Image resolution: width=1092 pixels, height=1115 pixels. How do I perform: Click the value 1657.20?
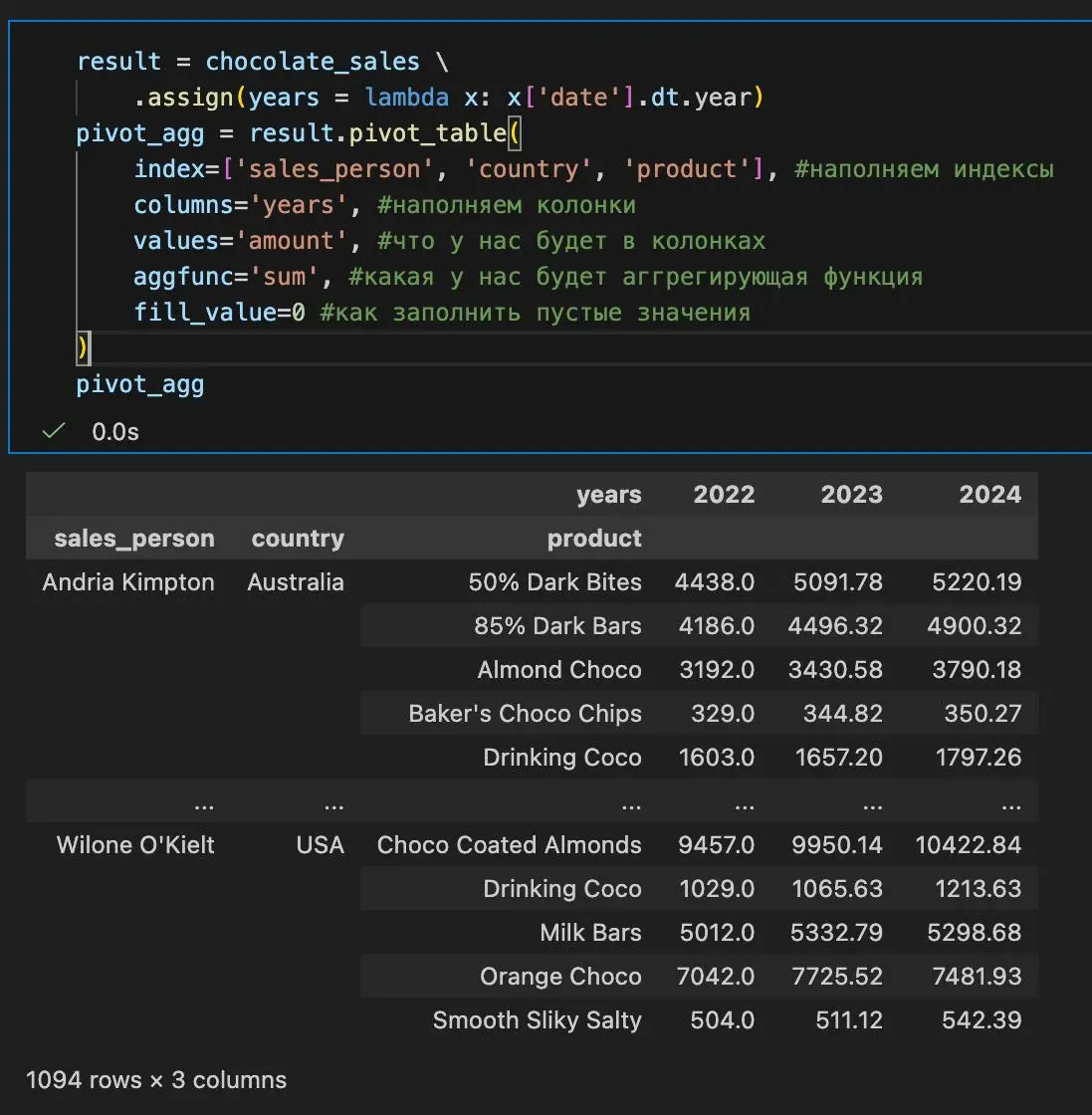[x=839, y=758]
